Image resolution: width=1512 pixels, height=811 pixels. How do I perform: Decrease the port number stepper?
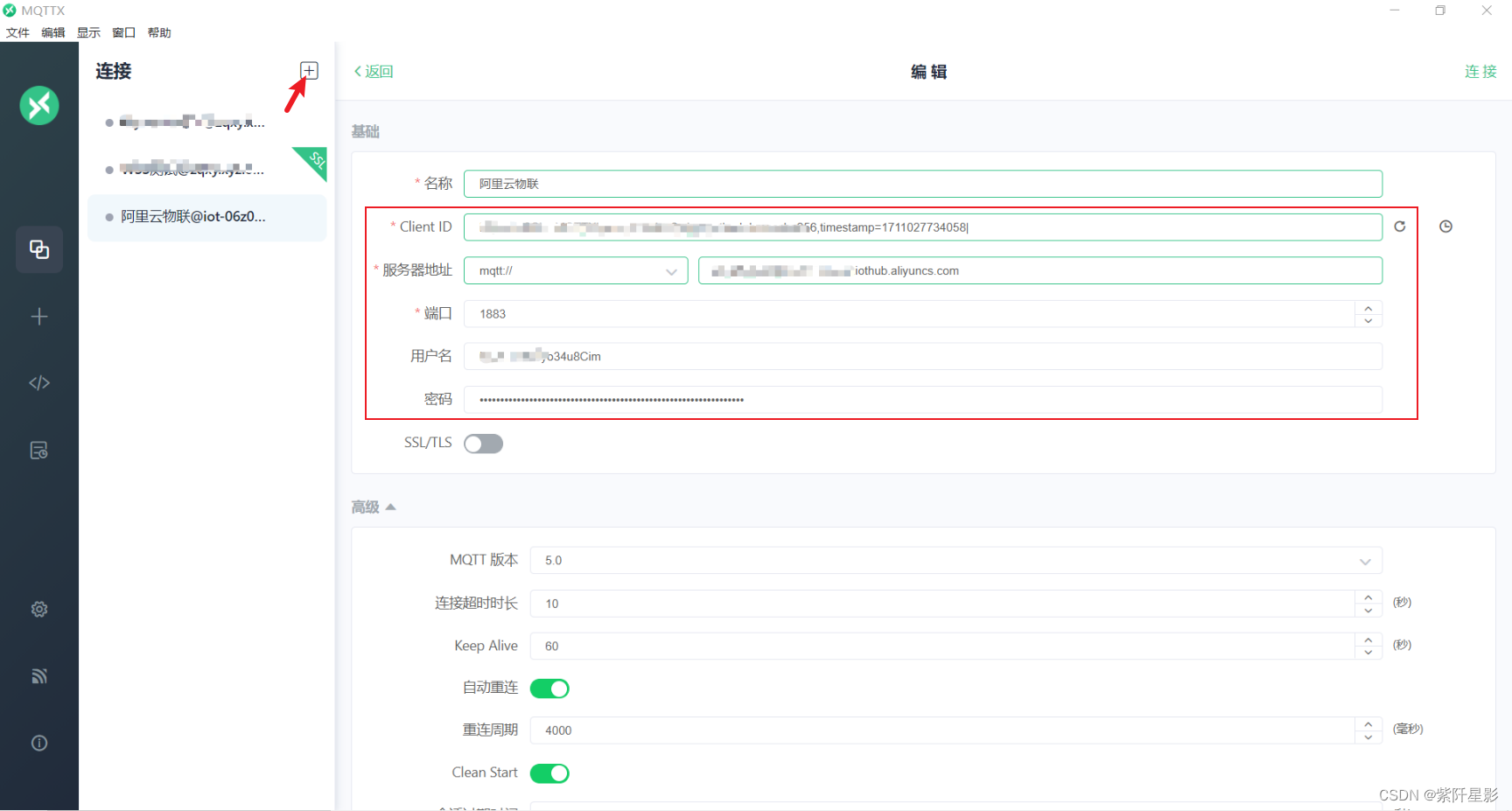1368,321
